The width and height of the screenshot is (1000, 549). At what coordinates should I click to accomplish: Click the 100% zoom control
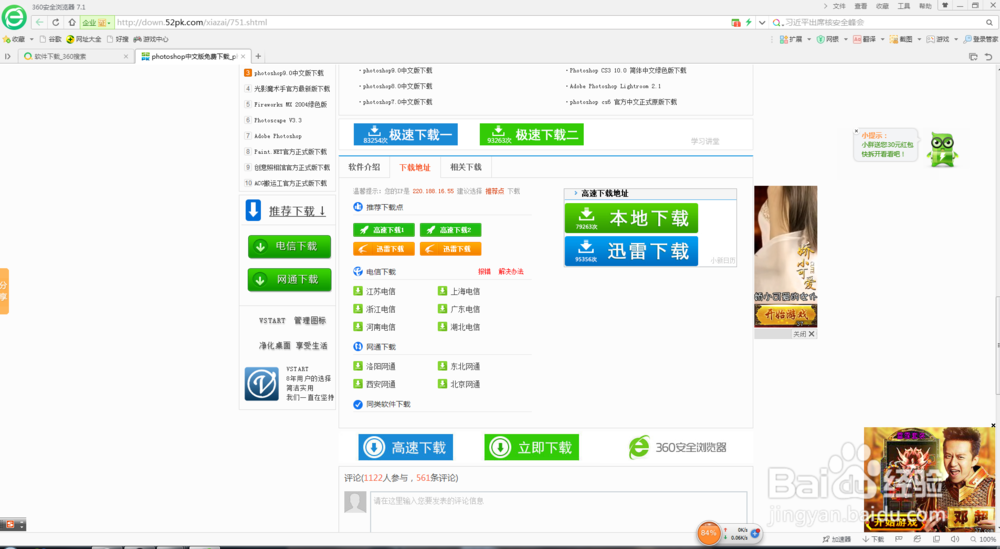click(983, 539)
